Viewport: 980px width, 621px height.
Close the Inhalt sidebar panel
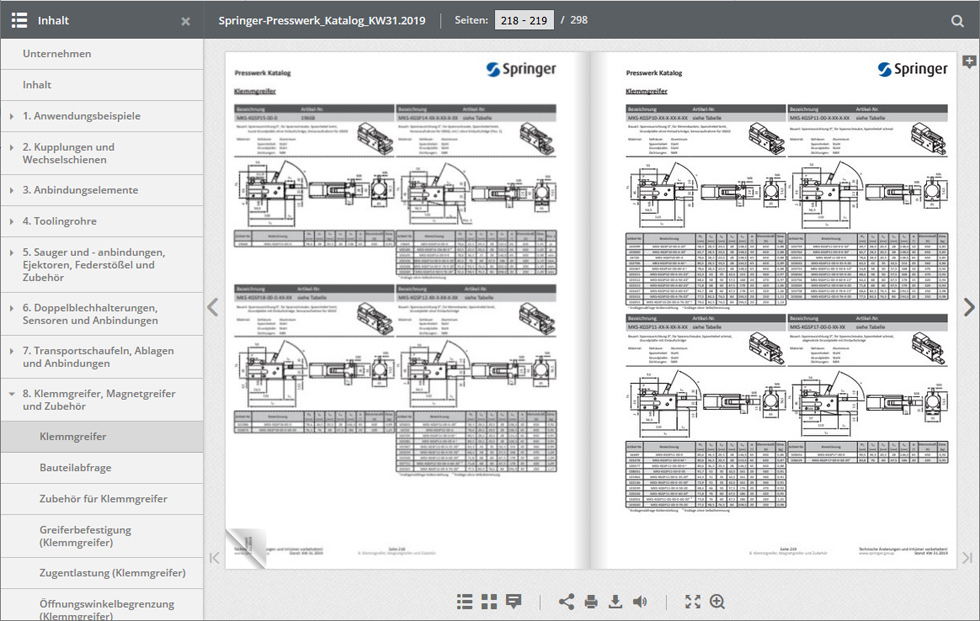point(186,21)
